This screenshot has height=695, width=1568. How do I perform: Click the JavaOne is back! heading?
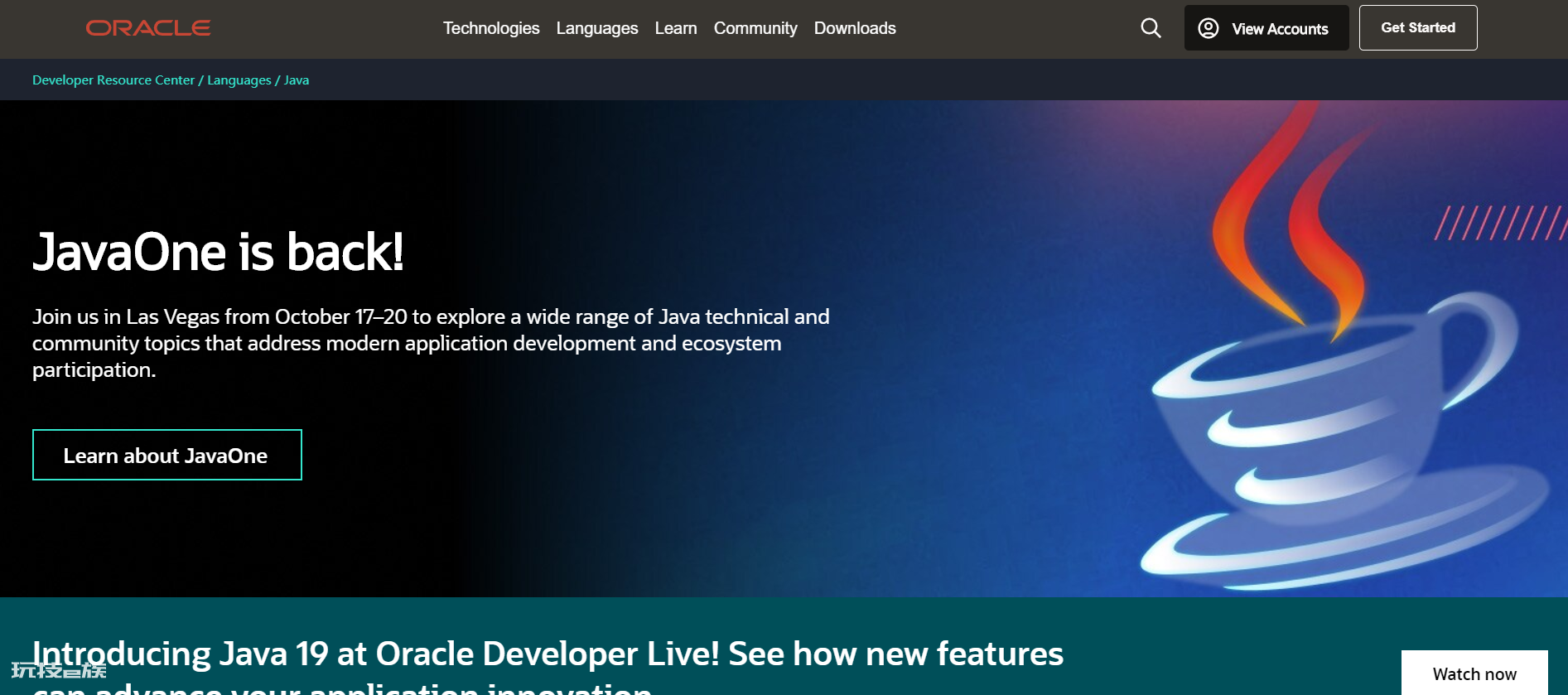[x=218, y=252]
